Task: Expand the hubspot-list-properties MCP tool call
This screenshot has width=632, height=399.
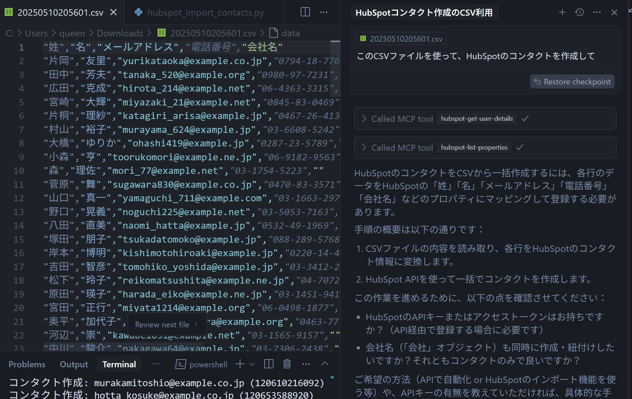Action: tap(485, 148)
